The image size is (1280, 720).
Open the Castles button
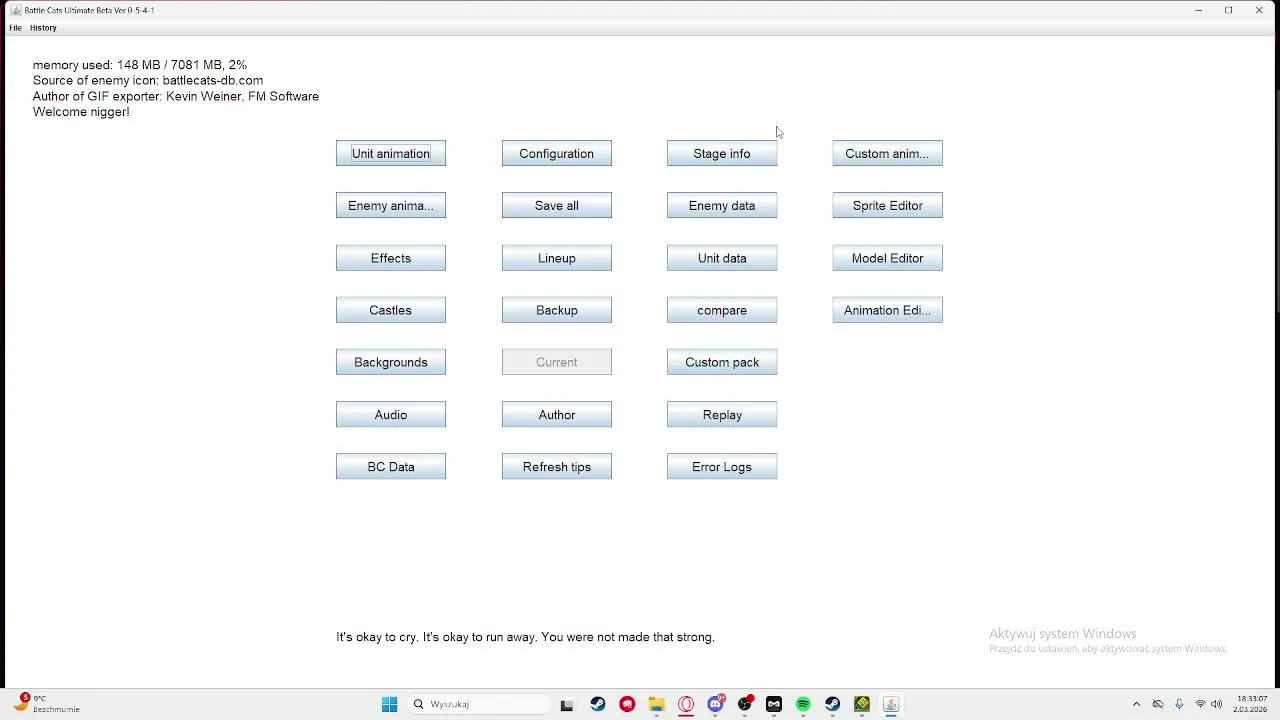click(391, 310)
